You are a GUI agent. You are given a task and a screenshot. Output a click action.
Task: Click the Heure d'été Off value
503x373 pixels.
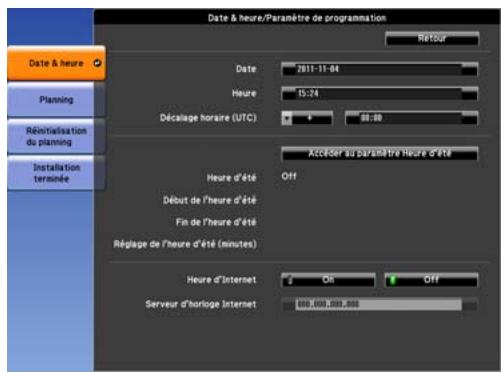point(289,176)
